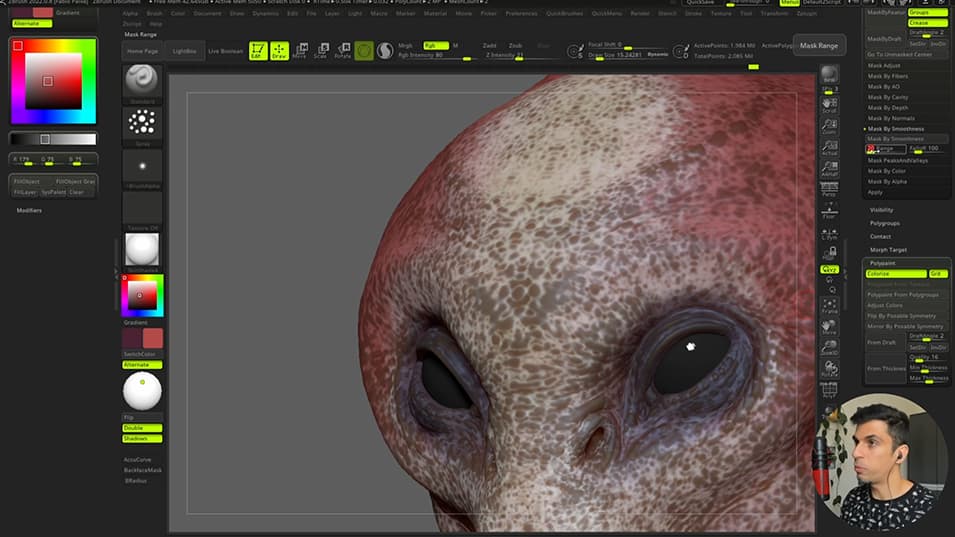Image resolution: width=955 pixels, height=537 pixels.
Task: Toggle the L.Sym local symmetry icon
Action: pos(829,234)
